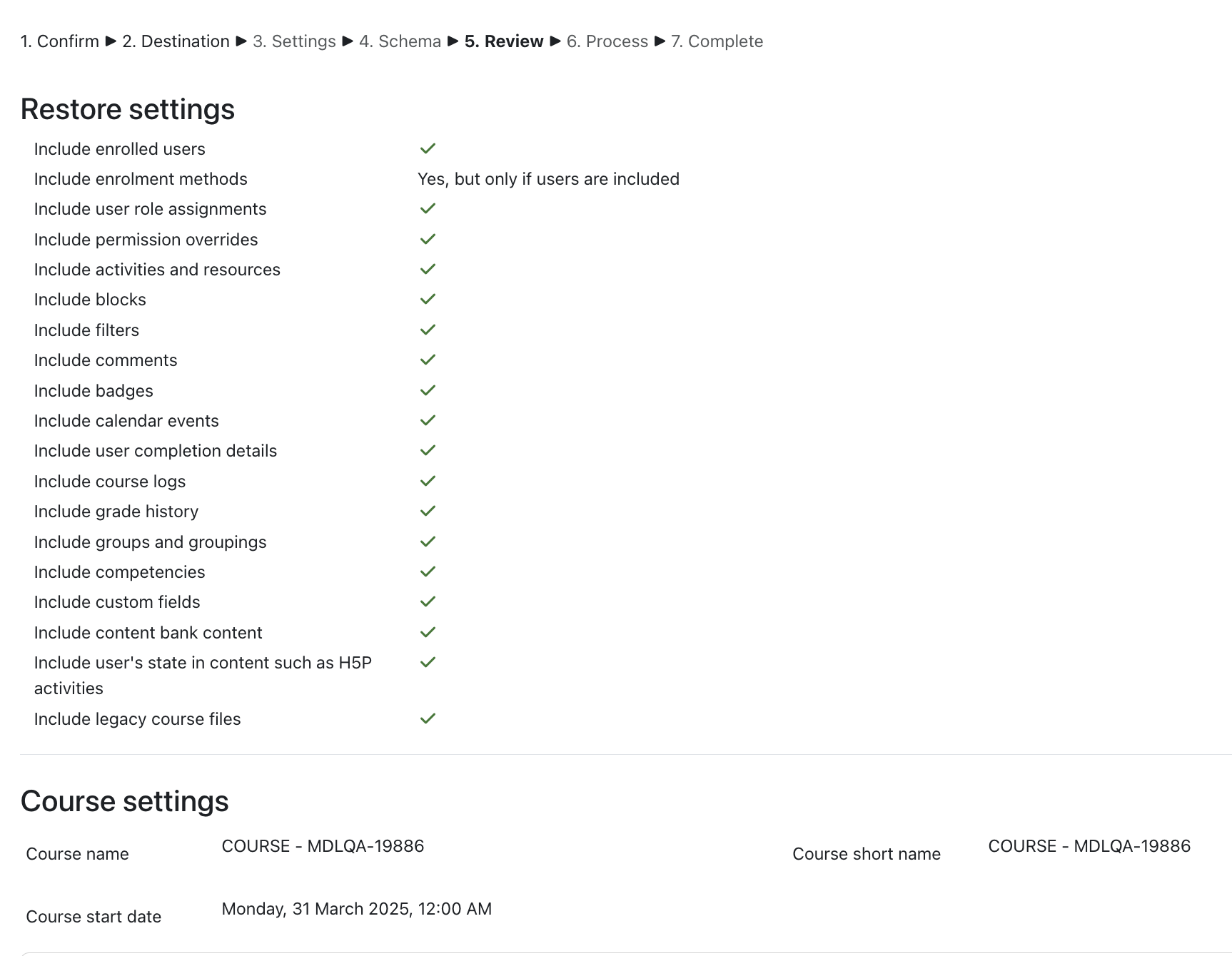The width and height of the screenshot is (1232, 956).
Task: Click the checkmark for Include activities and resources
Action: [428, 269]
